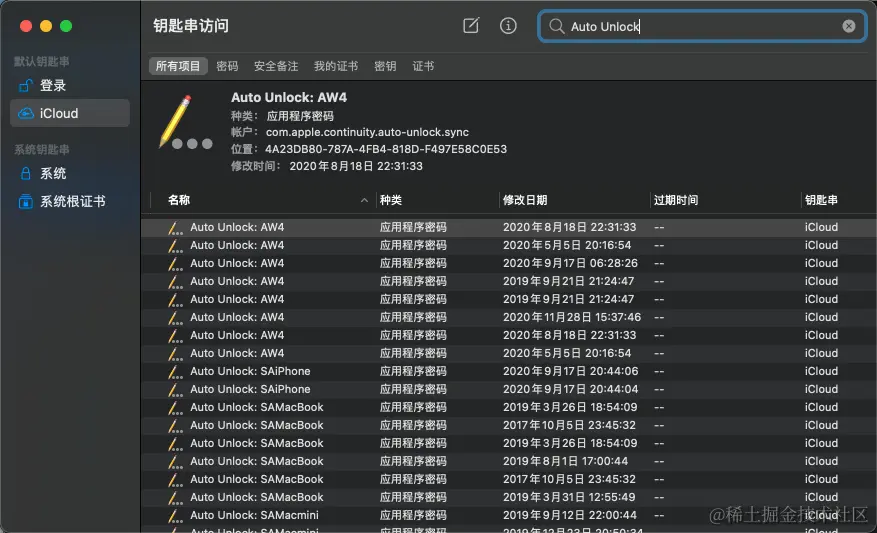
Task: Select SAiPhone row dated 2020年9月17日 20:44:06
Action: tap(508, 371)
